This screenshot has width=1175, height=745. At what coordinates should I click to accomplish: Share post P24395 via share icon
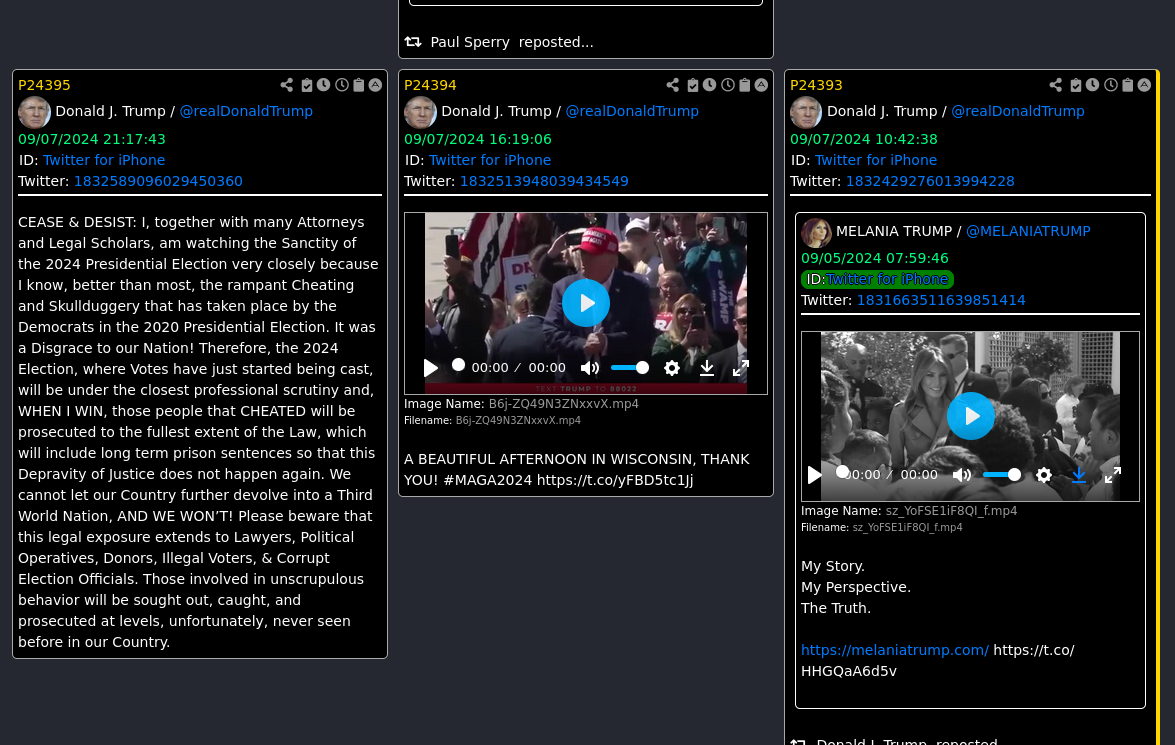[x=287, y=85]
